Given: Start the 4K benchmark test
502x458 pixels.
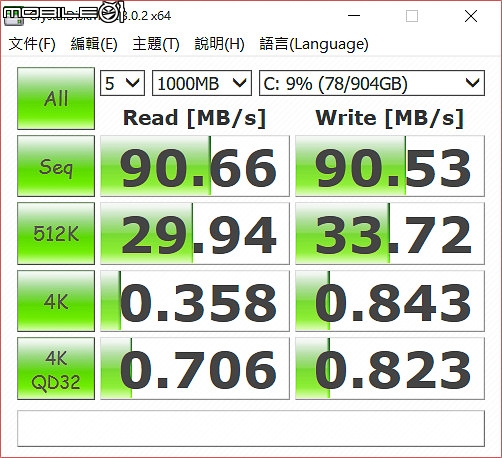Looking at the screenshot, I should click(x=56, y=301).
